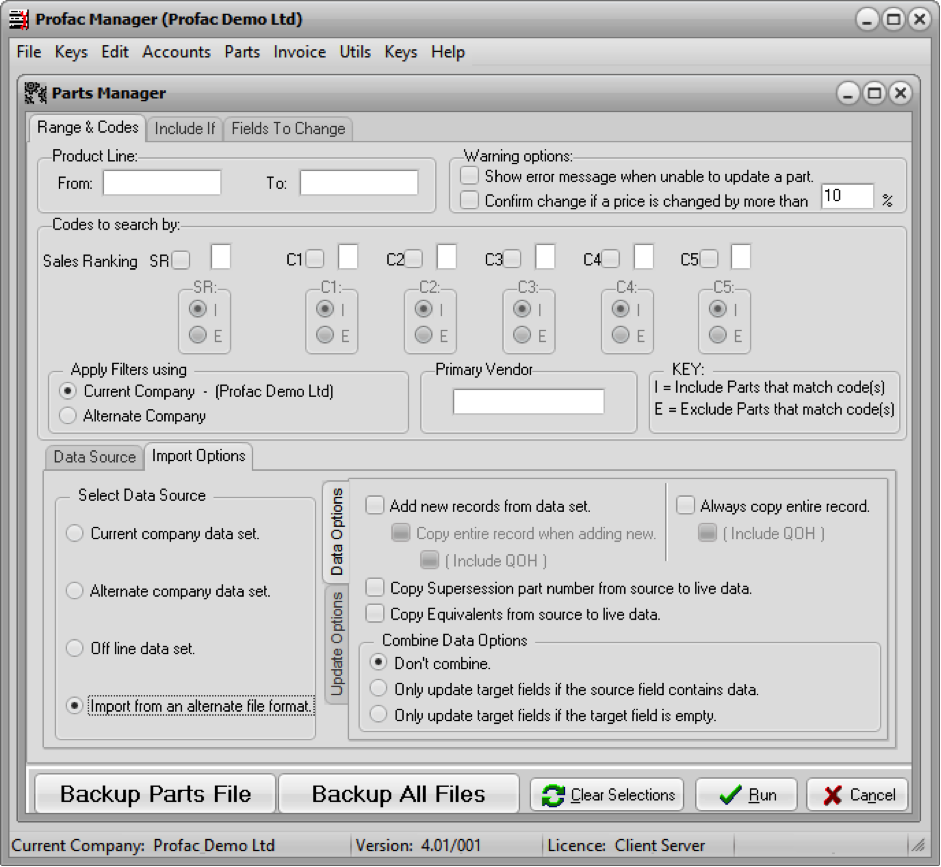
Task: Switch to the Include If tab
Action: click(185, 128)
